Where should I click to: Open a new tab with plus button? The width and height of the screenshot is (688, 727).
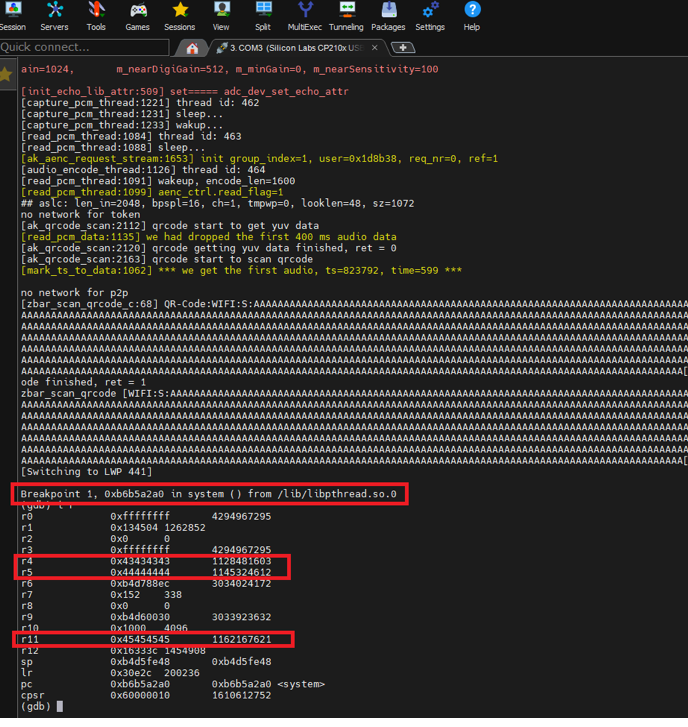[402, 48]
